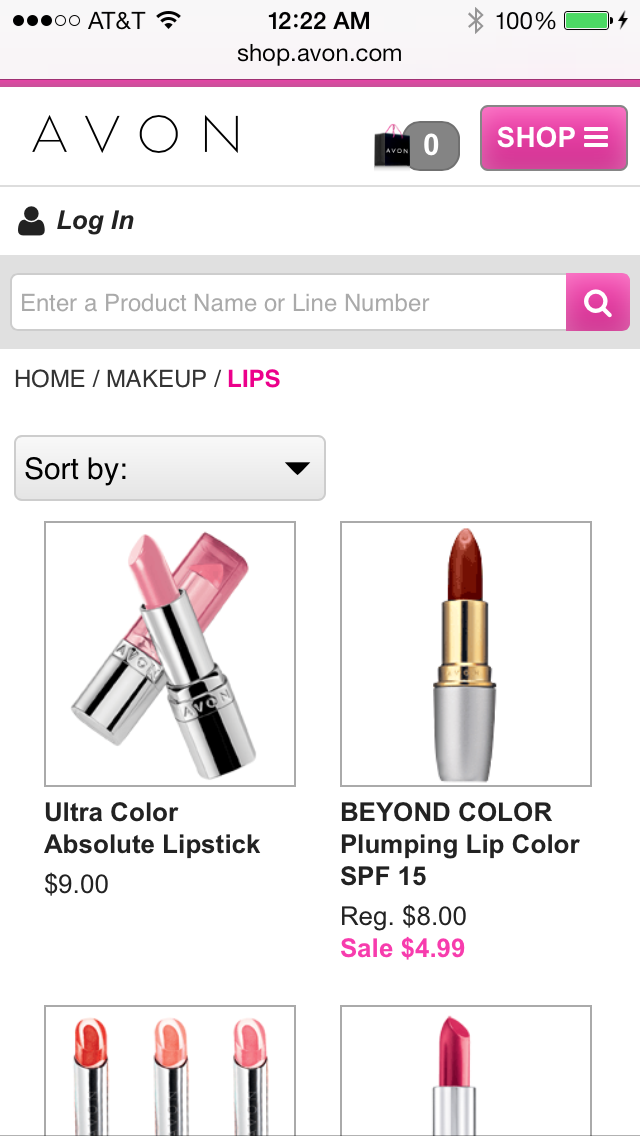The height and width of the screenshot is (1136, 640).
Task: Go to HOME in the breadcrumb
Action: point(49,379)
